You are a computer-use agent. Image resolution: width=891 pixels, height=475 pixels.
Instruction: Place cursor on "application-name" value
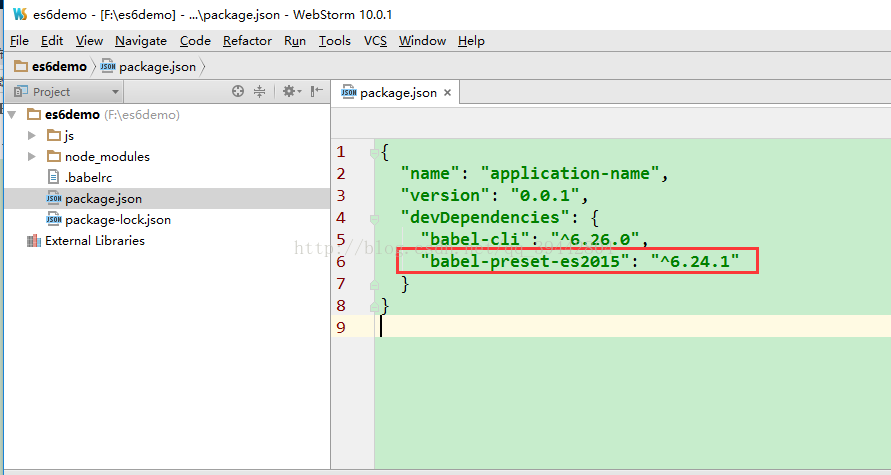[x=570, y=173]
